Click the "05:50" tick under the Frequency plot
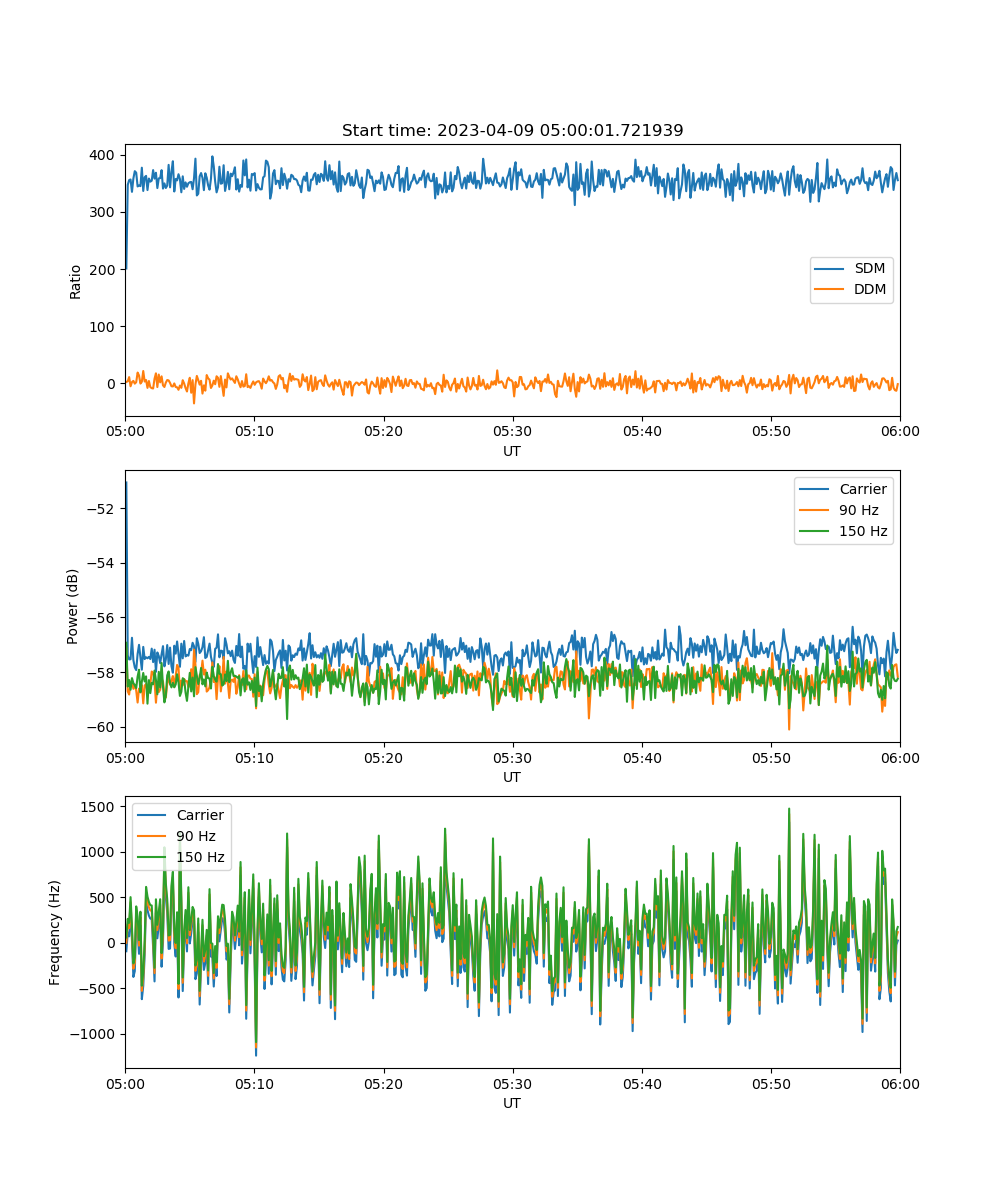Viewport: 1000px width, 1200px height. (771, 1084)
